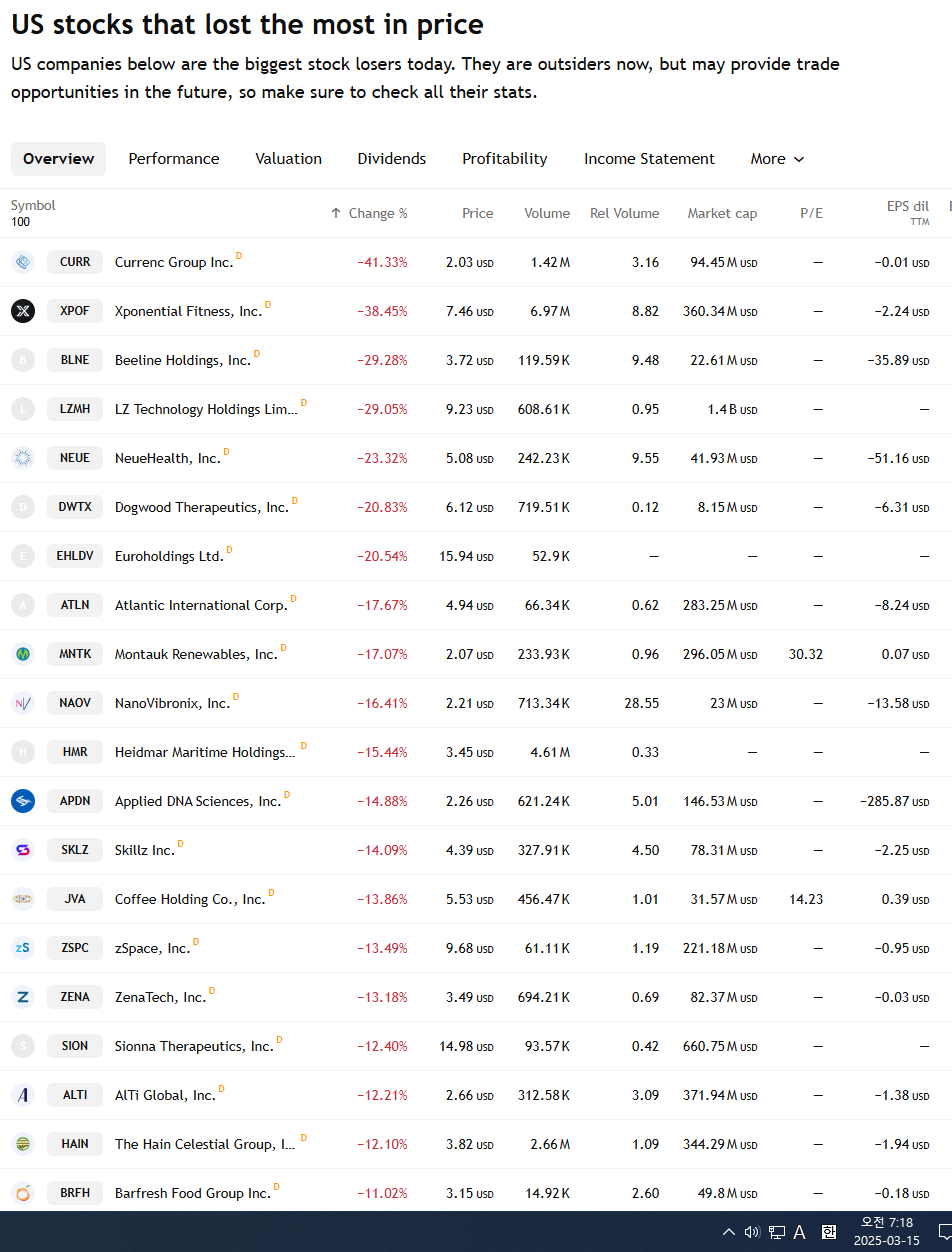Switch to the Overview tab
This screenshot has width=952, height=1252.
click(x=58, y=159)
